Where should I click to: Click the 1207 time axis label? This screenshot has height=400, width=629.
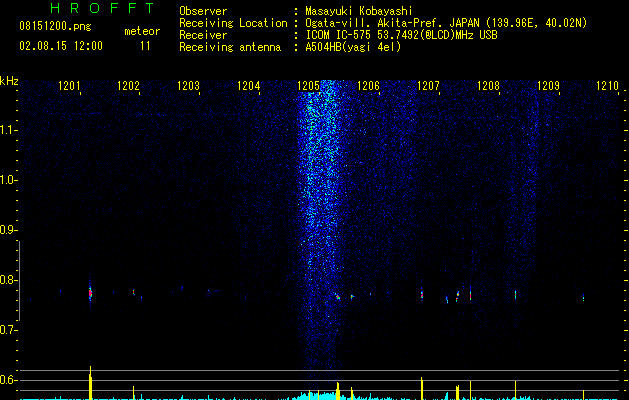click(428, 85)
